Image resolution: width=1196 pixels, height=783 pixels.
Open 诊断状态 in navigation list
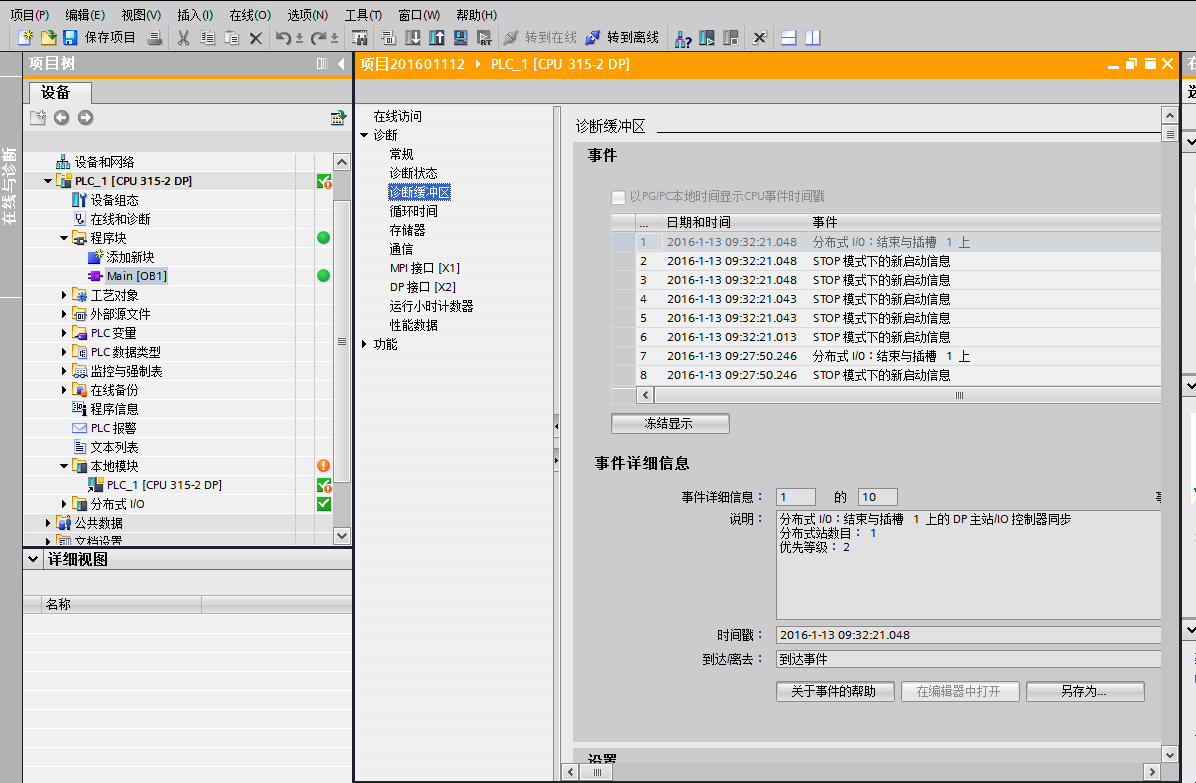(413, 173)
